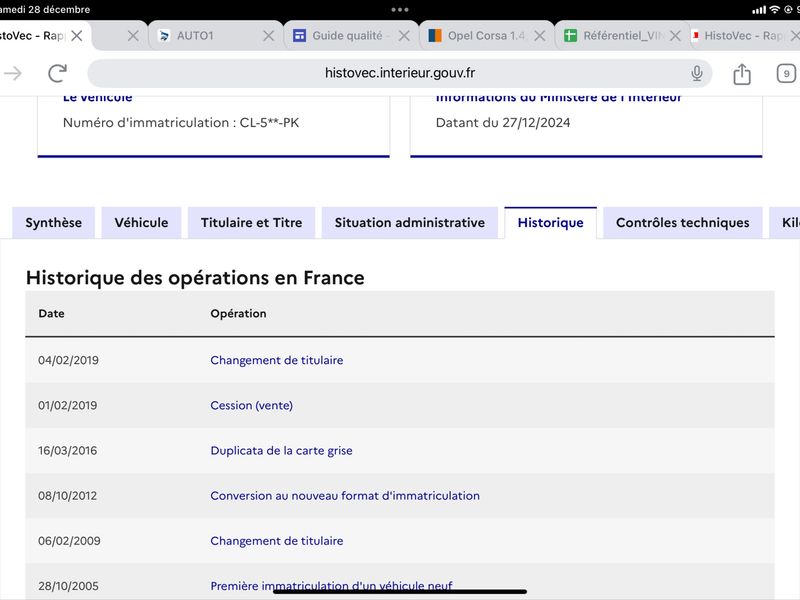The width and height of the screenshot is (800, 600).
Task: Tap the forward navigation arrow
Action: tap(13, 73)
